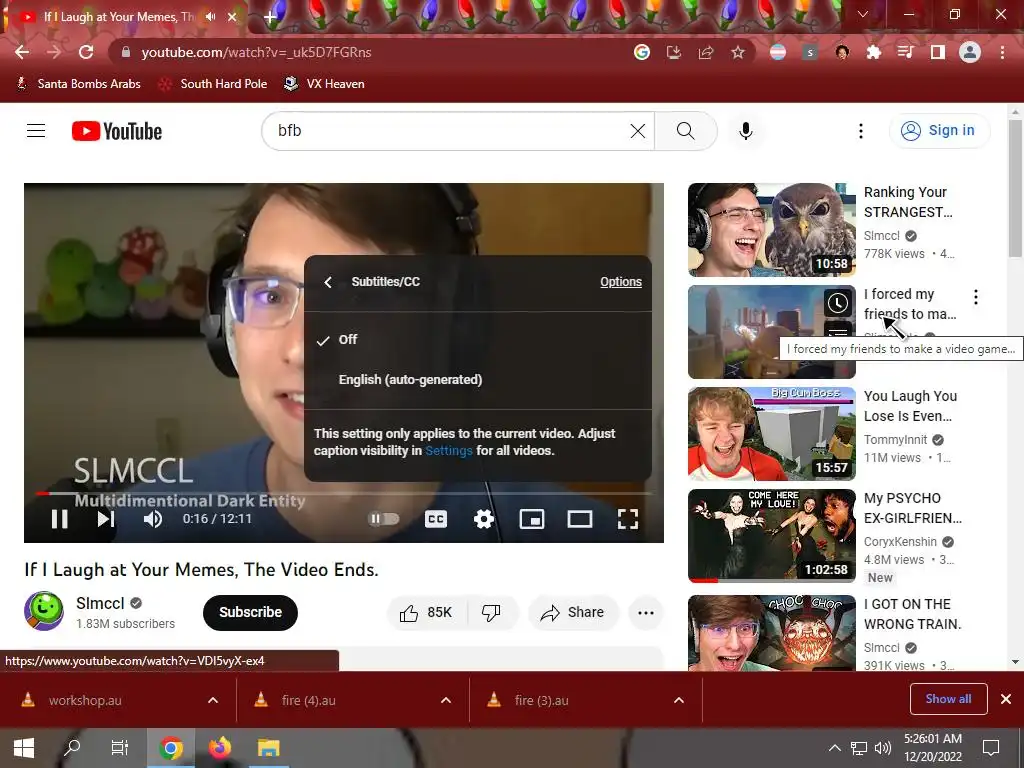Open the Slmccl channel avatar

44,611
